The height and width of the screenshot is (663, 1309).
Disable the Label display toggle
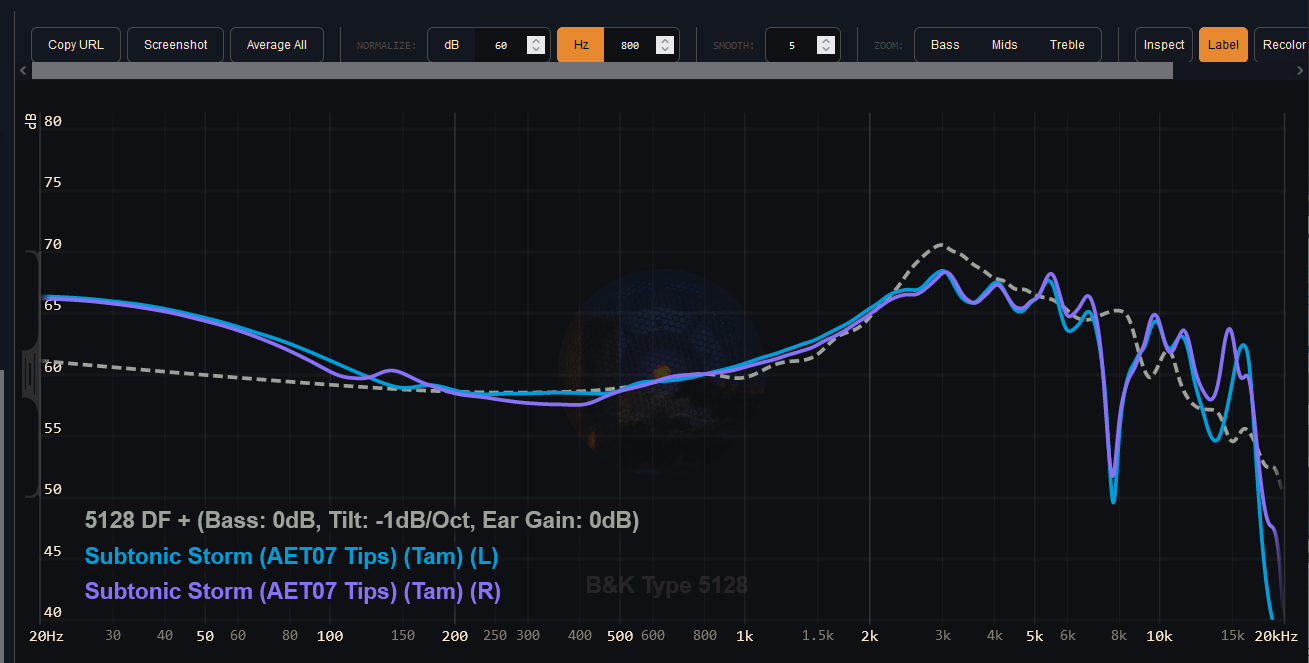[x=1223, y=44]
